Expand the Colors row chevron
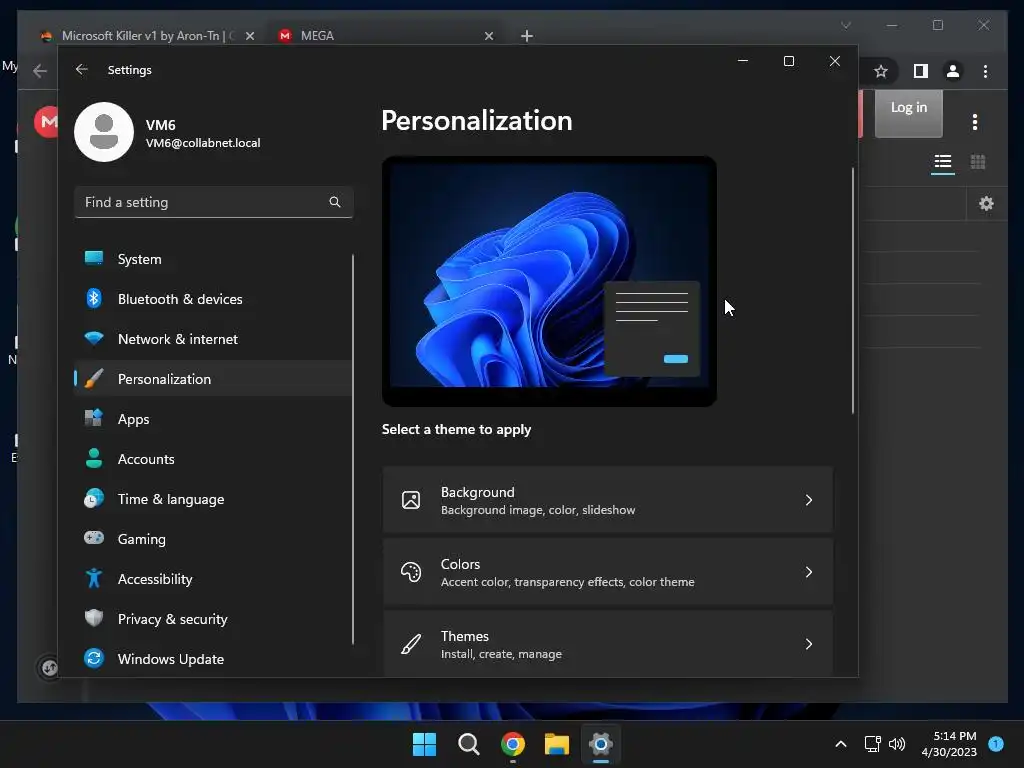1024x768 pixels. point(808,572)
